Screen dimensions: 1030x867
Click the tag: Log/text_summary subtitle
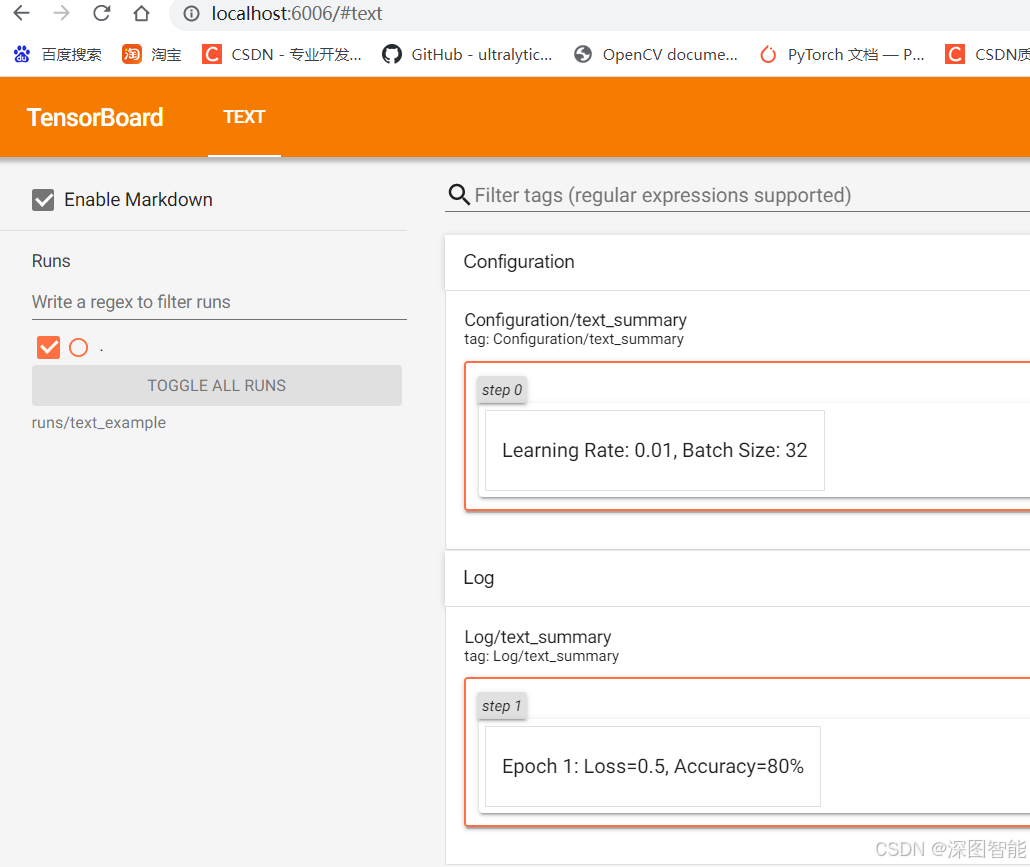542,656
